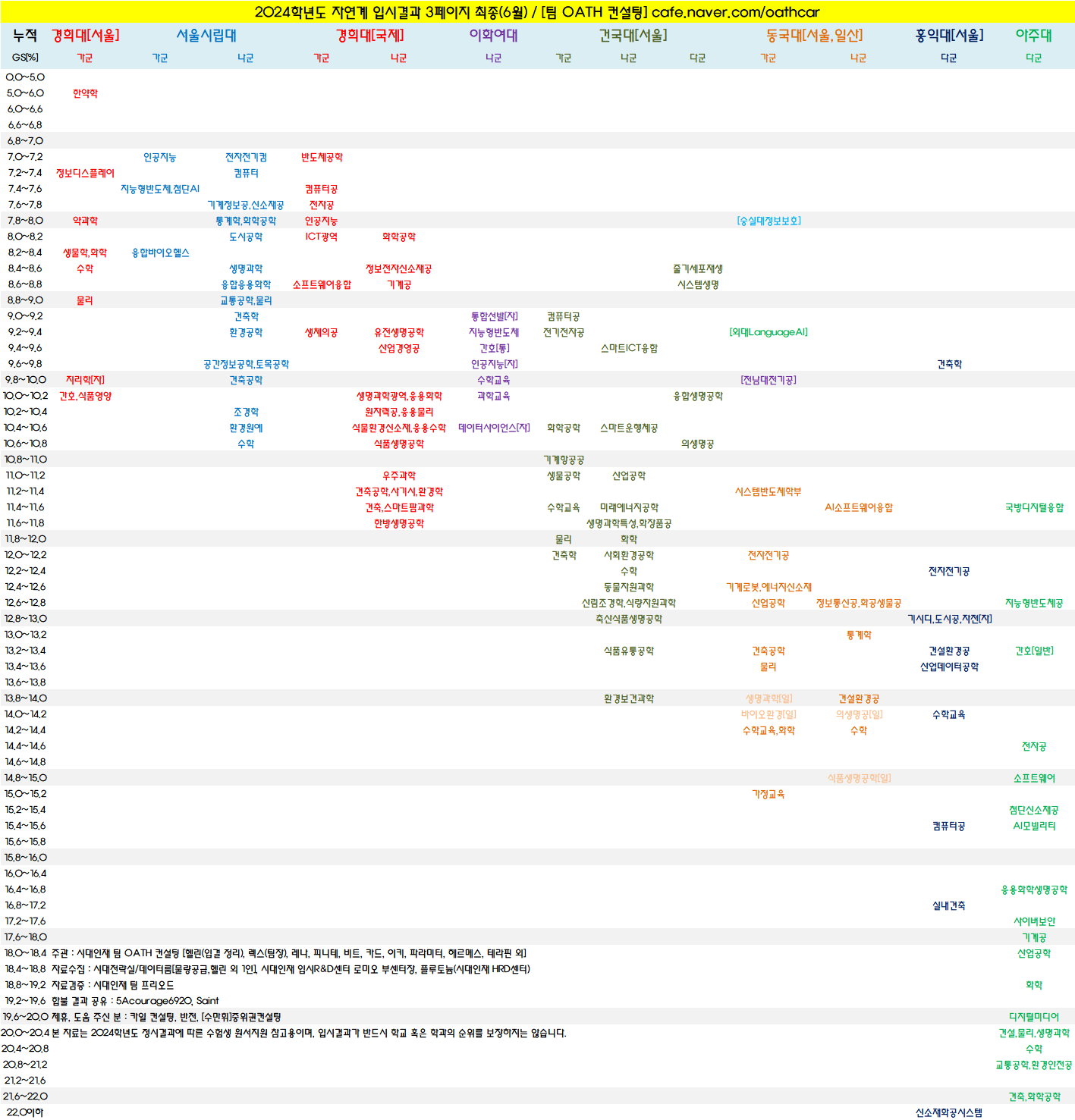
Task: Select the 도시공학 entry
Action: tap(246, 237)
